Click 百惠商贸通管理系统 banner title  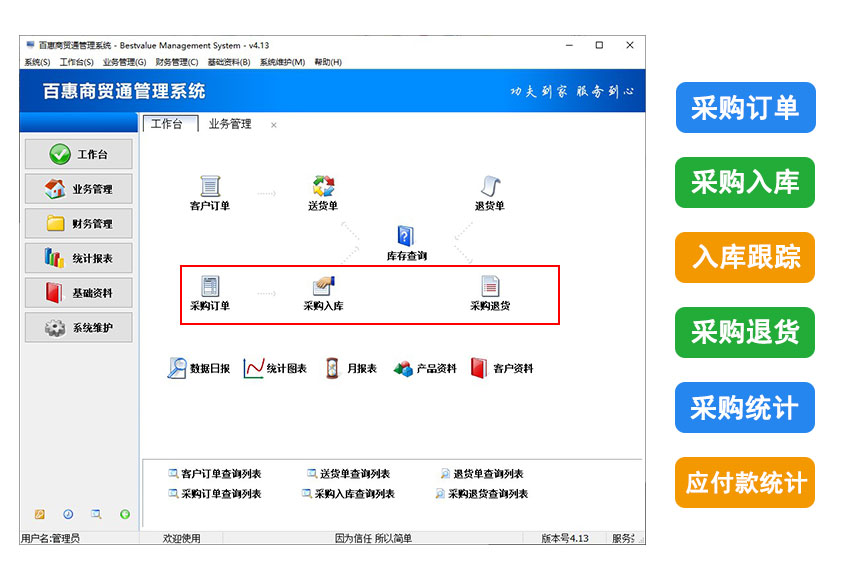(x=124, y=91)
